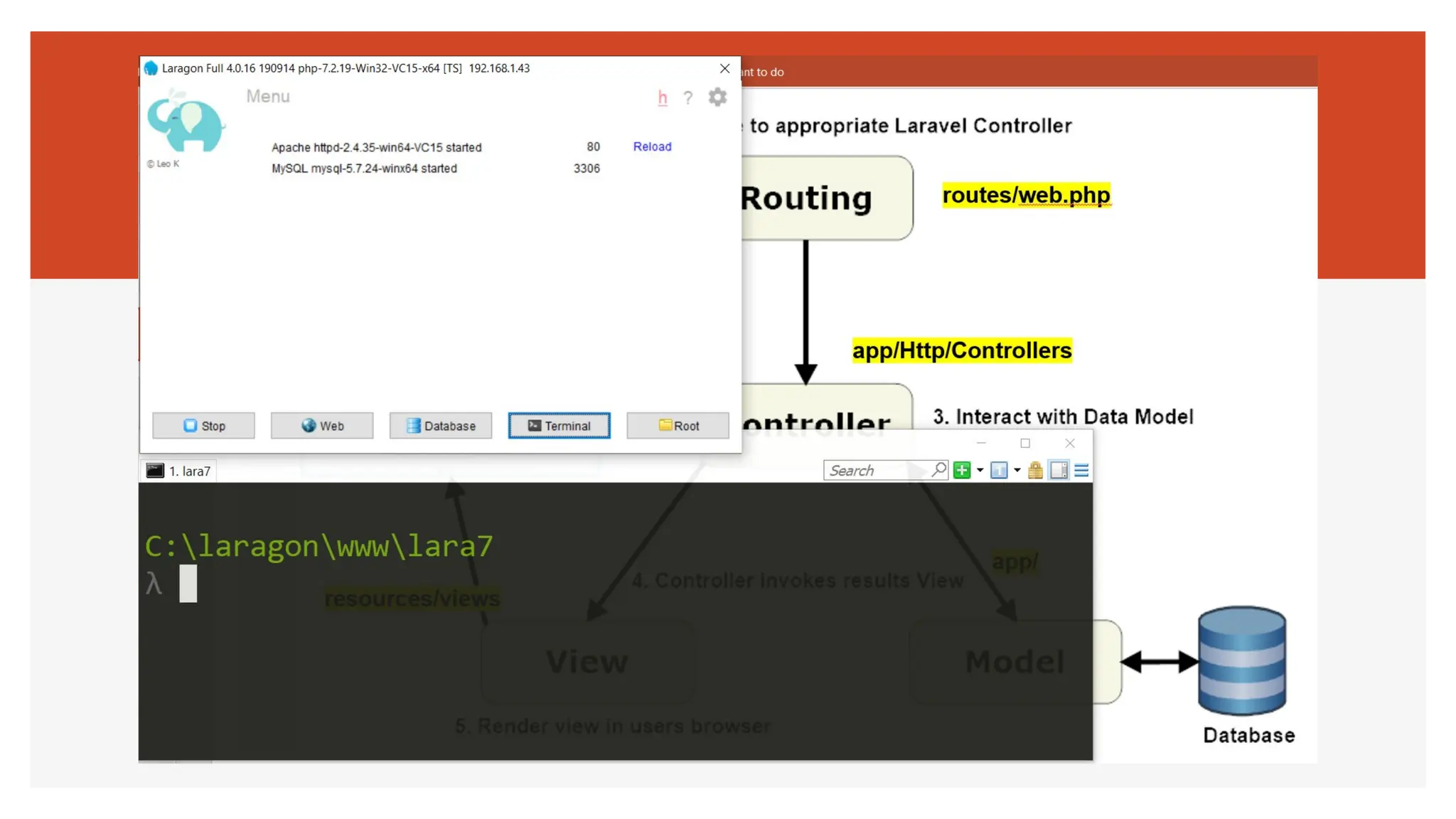1456x819 pixels.
Task: Click the magnifier search icon
Action: (939, 469)
